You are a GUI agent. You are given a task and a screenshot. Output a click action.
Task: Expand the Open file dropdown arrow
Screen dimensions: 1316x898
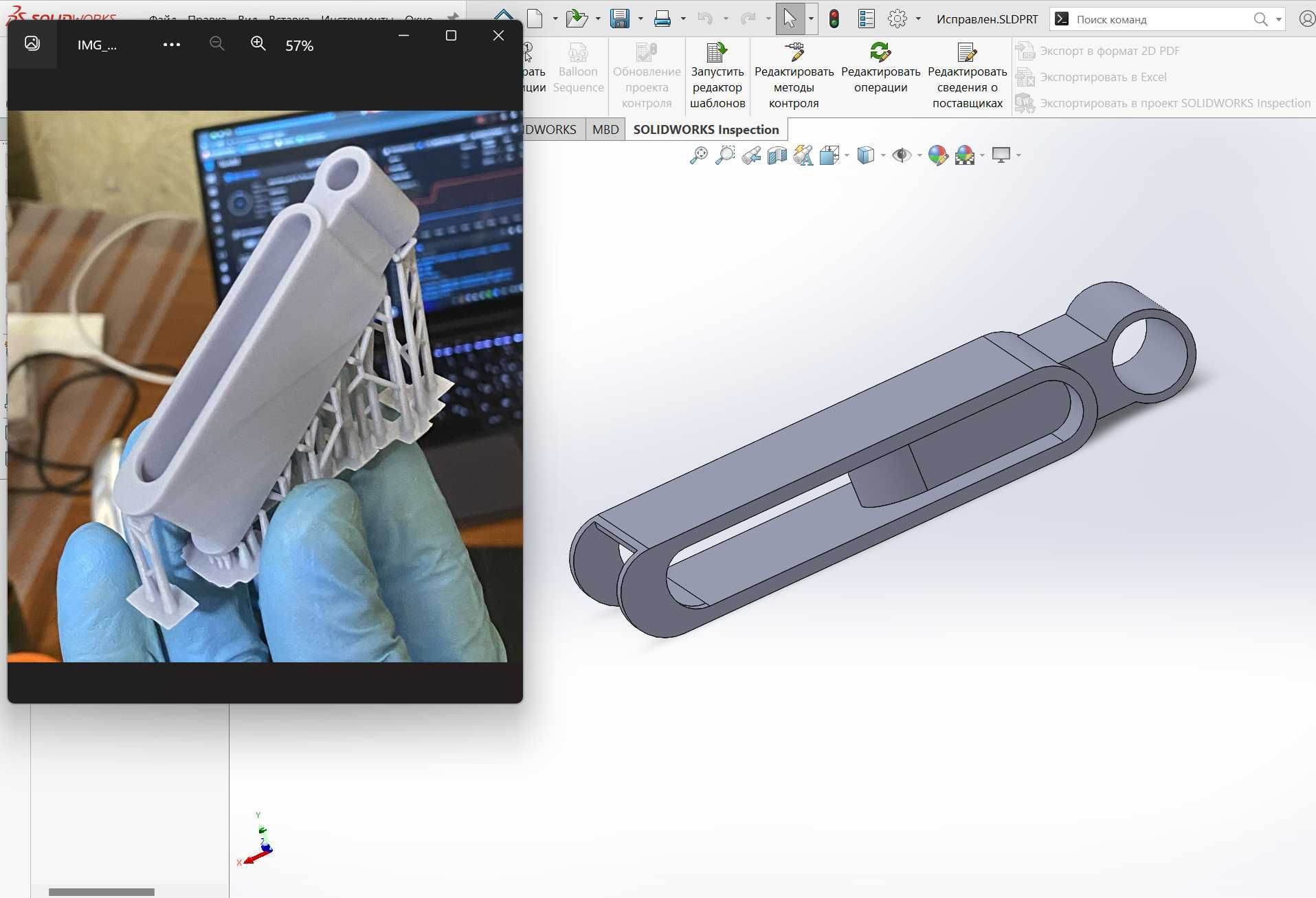(598, 19)
